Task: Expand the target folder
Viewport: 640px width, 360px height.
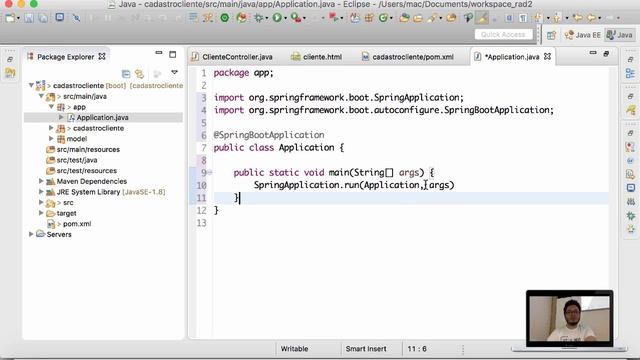Action: pos(41,213)
